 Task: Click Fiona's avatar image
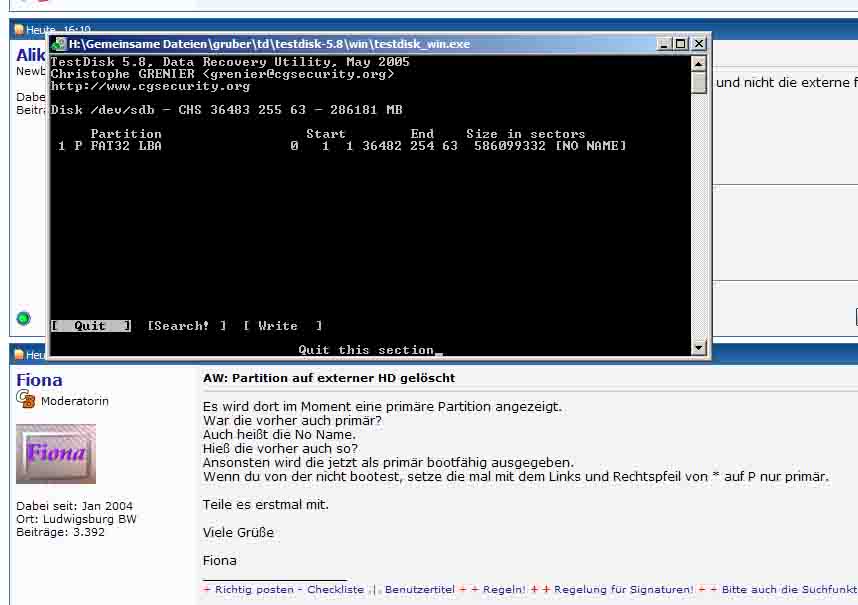point(56,454)
